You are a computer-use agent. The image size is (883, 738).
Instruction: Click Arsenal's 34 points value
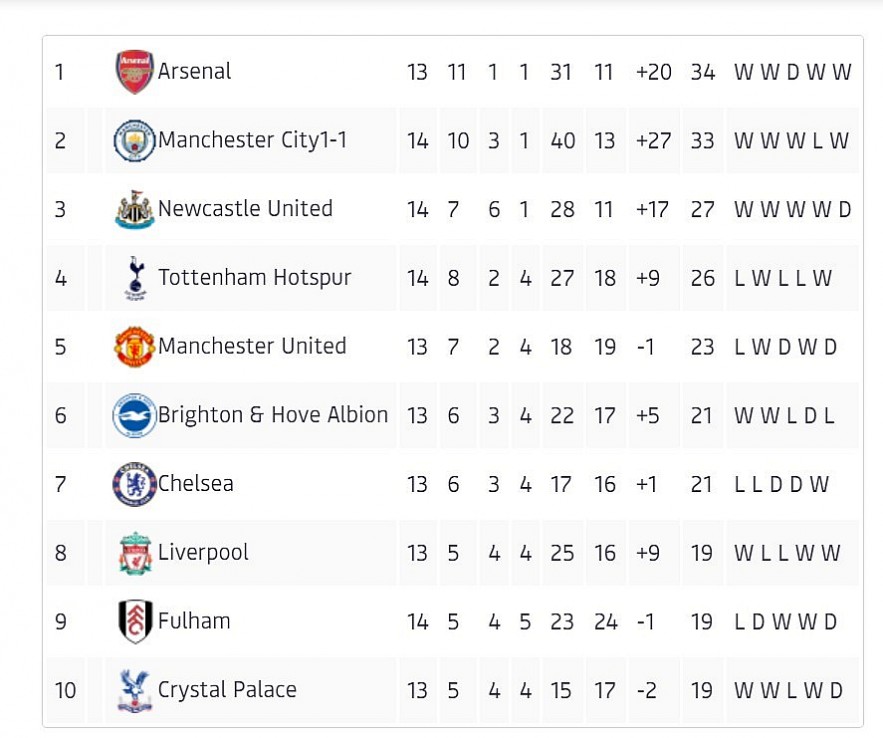click(703, 72)
